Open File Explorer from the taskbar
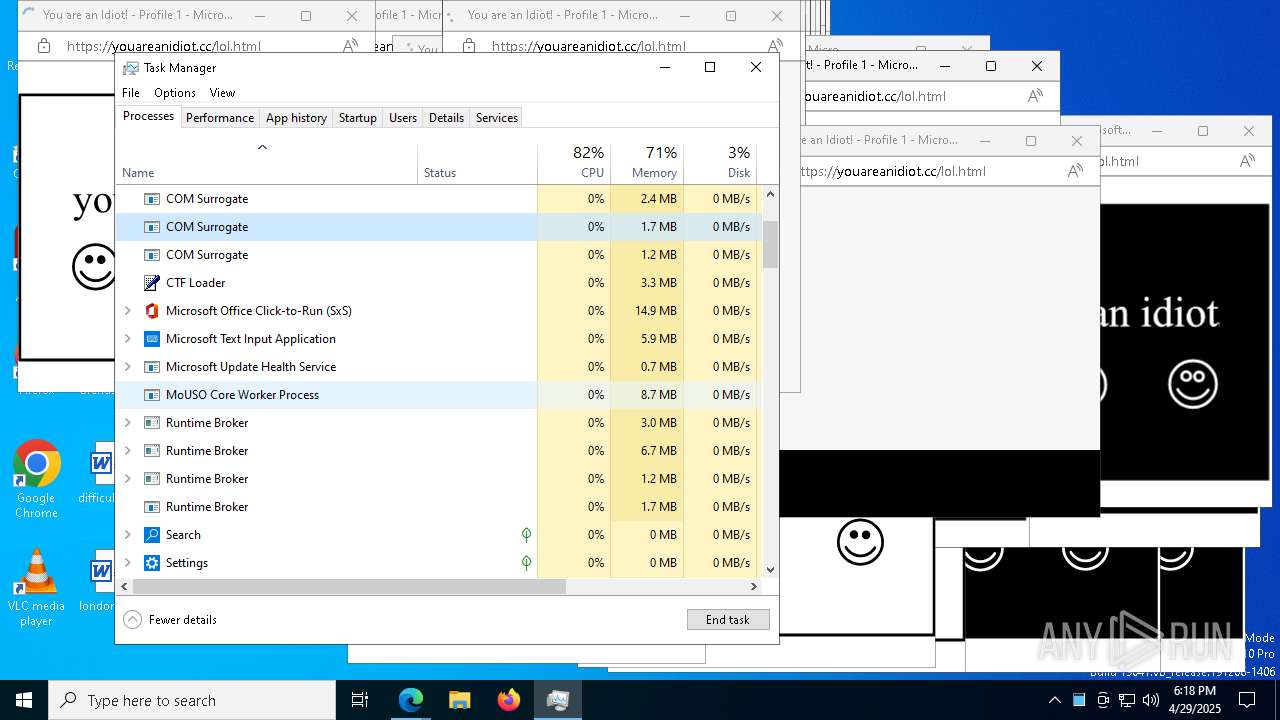 point(460,700)
